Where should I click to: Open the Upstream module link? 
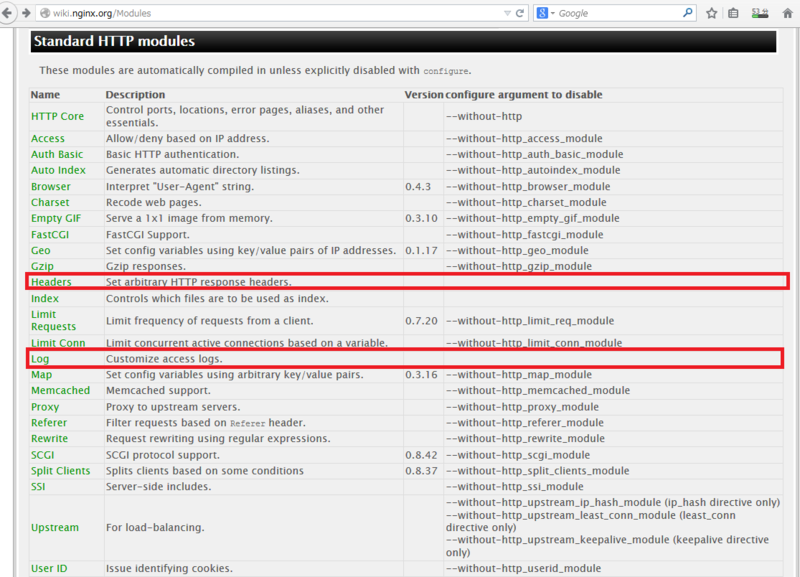(55, 528)
